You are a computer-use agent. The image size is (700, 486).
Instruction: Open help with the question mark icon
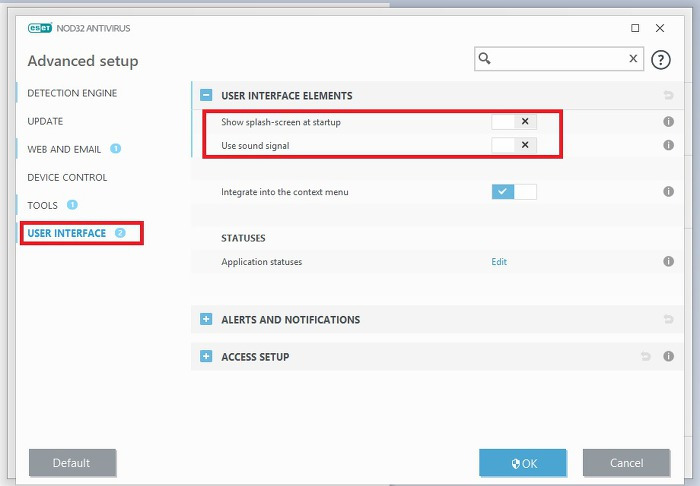[x=661, y=60]
